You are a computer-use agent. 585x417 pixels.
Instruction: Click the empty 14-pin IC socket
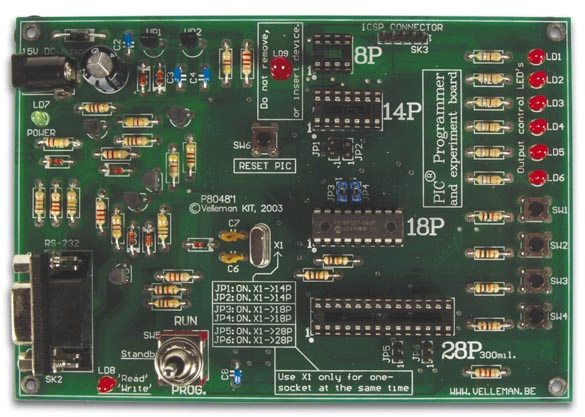click(347, 110)
